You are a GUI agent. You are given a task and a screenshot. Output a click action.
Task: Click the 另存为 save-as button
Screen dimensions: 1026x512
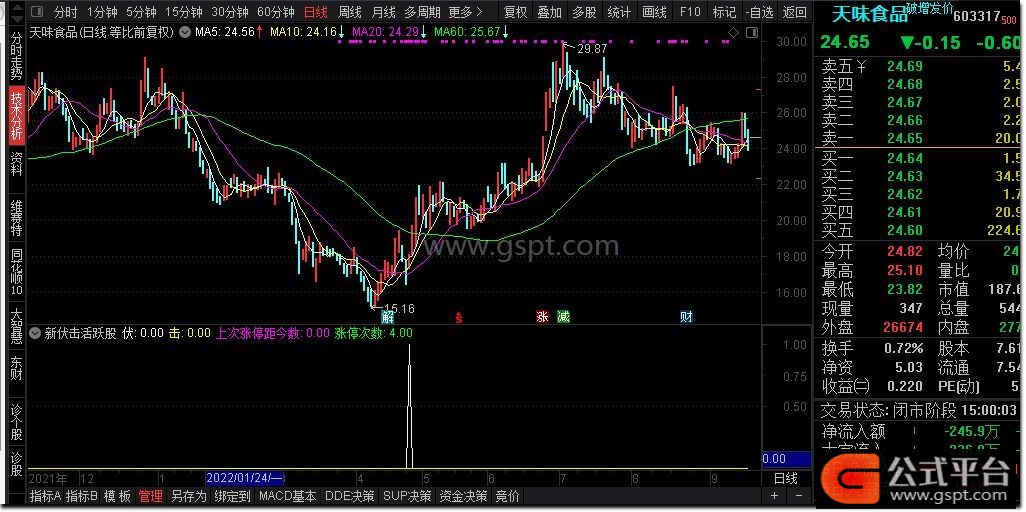point(188,496)
